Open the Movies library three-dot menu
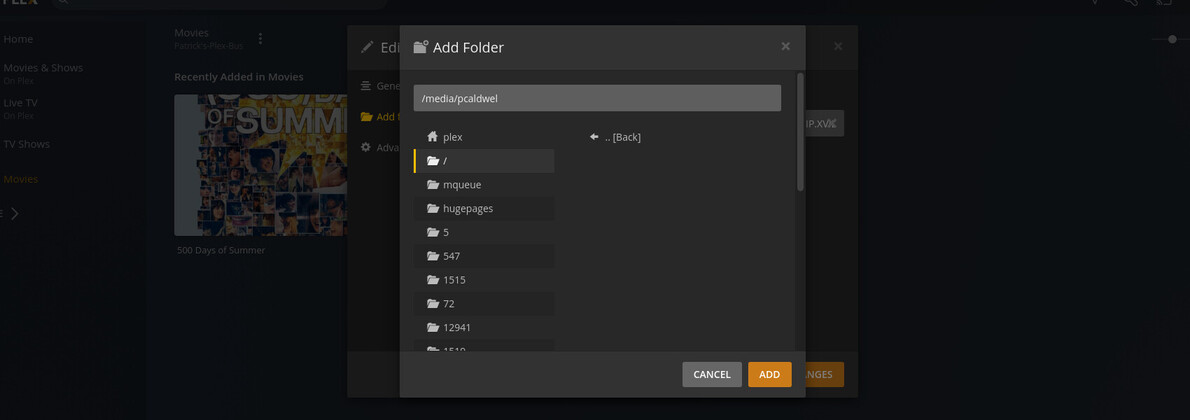 (261, 39)
